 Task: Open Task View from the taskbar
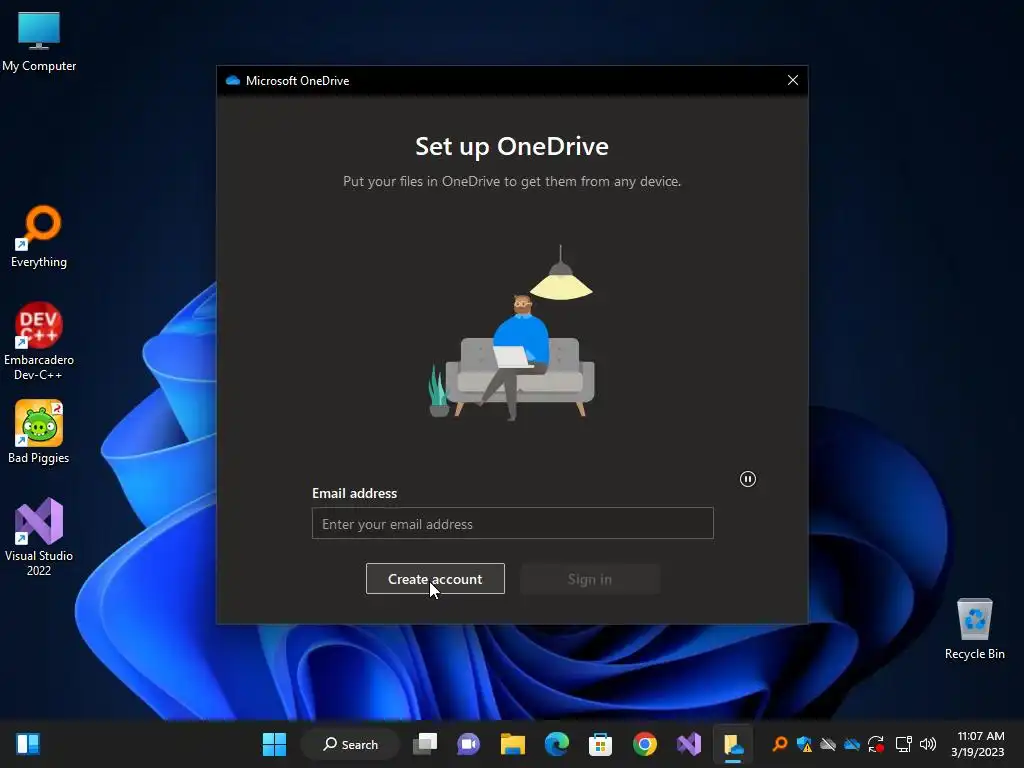425,744
